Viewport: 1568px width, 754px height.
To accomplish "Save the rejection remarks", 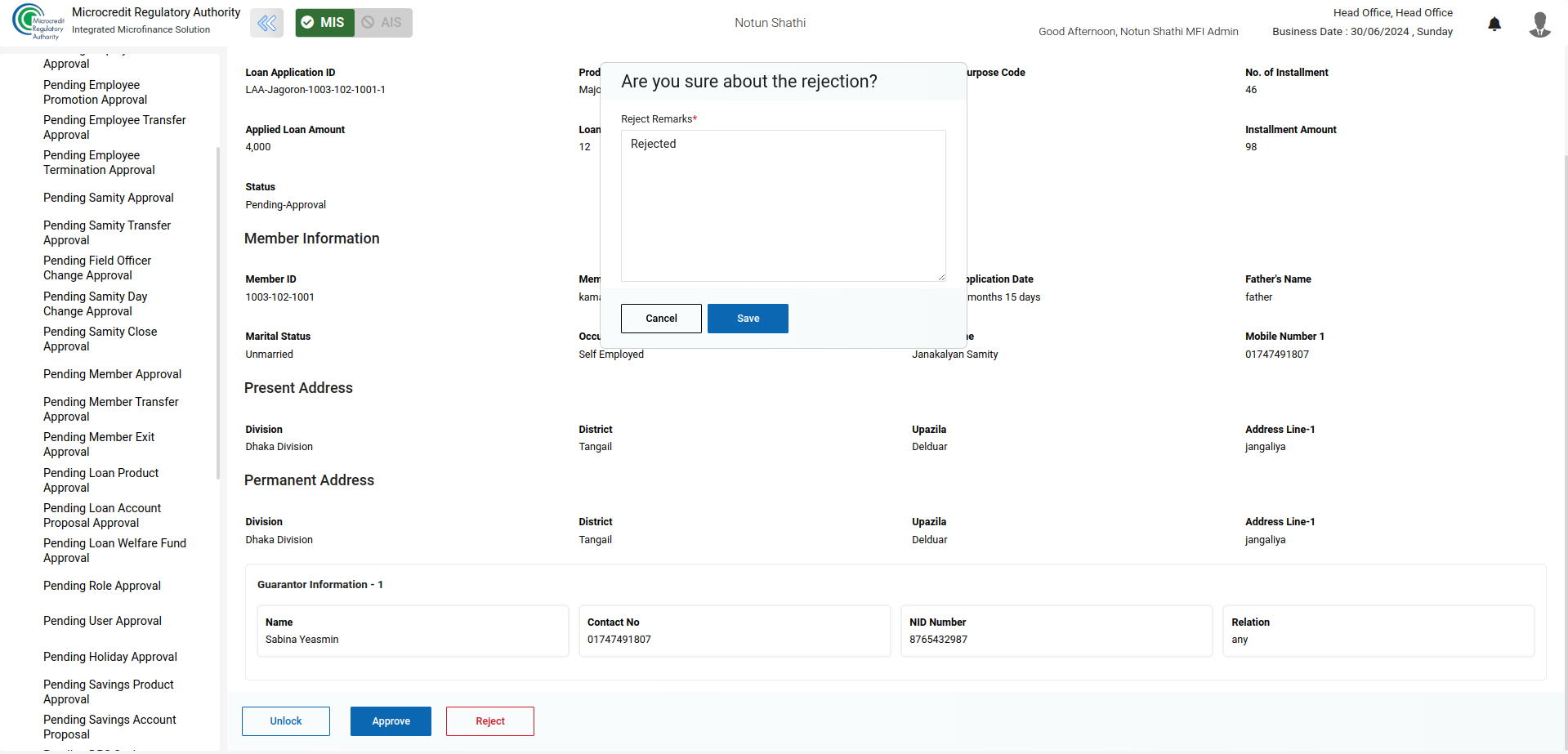I will (747, 319).
